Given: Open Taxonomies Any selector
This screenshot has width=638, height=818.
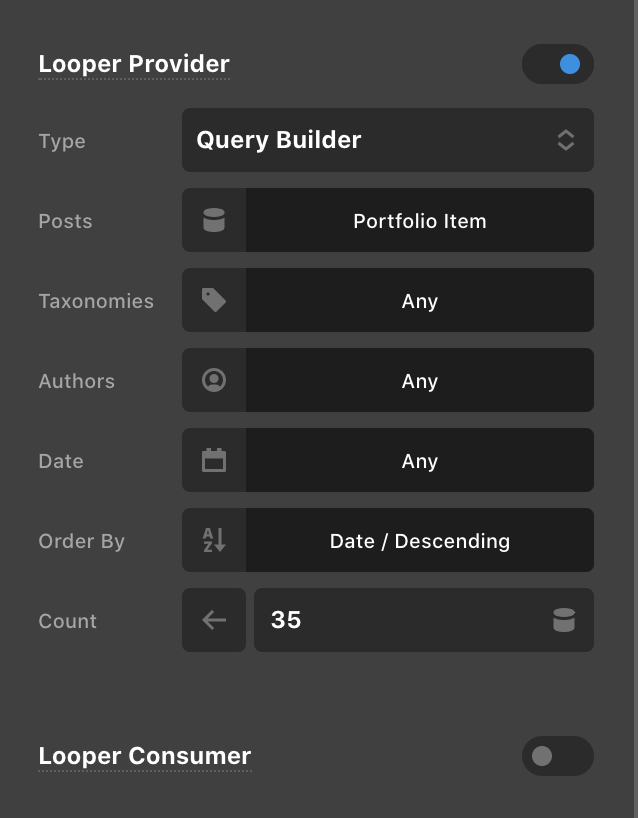Looking at the screenshot, I should (420, 300).
